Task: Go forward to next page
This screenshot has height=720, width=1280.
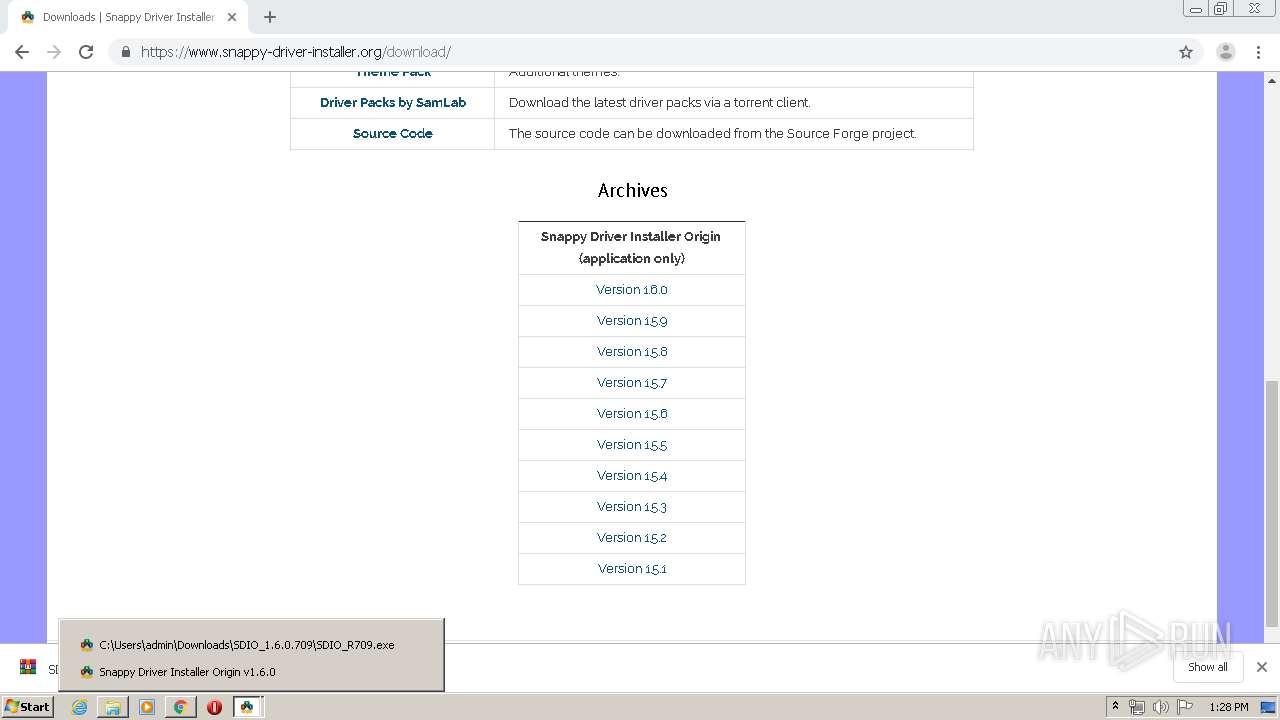Action: tap(54, 52)
